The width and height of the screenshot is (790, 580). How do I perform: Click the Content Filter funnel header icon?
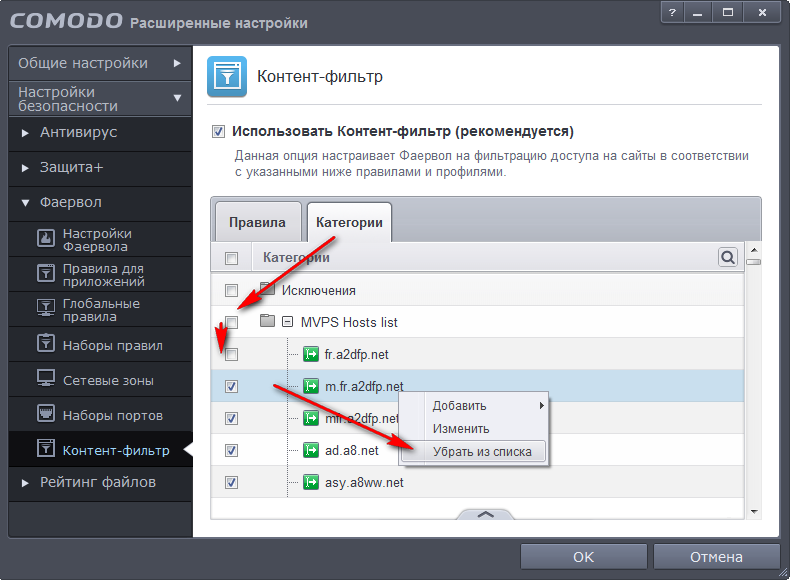tap(227, 76)
